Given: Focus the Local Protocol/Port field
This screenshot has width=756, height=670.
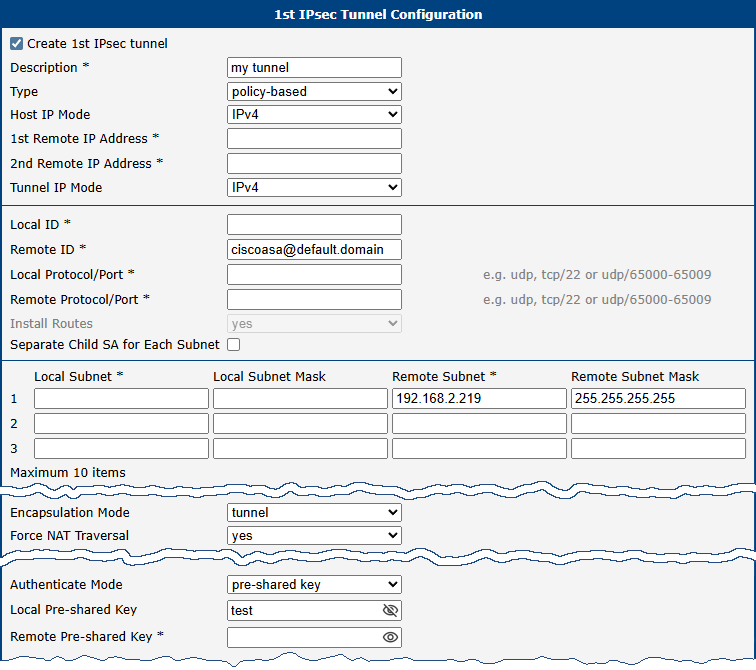Looking at the screenshot, I should pyautogui.click(x=314, y=275).
